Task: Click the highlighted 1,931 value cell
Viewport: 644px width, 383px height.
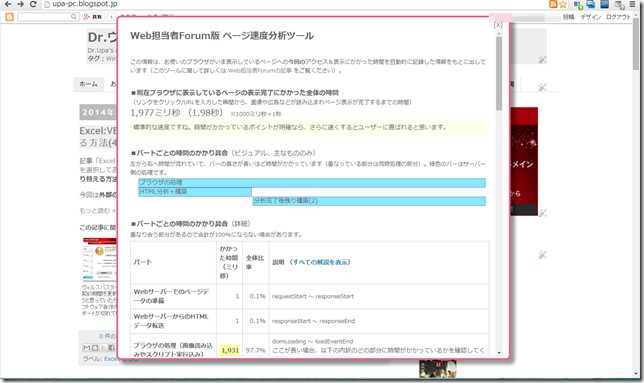Action: [230, 350]
